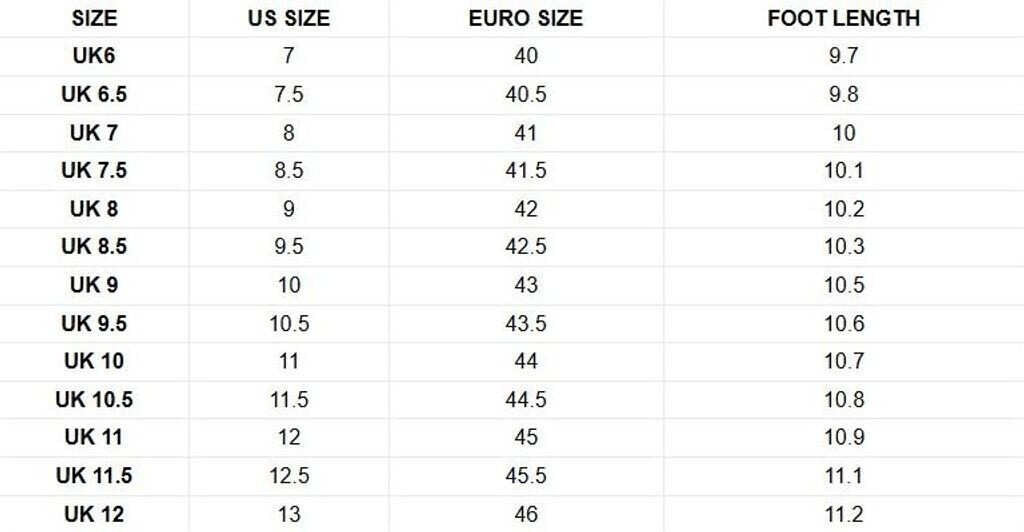Select US size 13 cell
The width and height of the screenshot is (1024, 532).
pos(288,514)
